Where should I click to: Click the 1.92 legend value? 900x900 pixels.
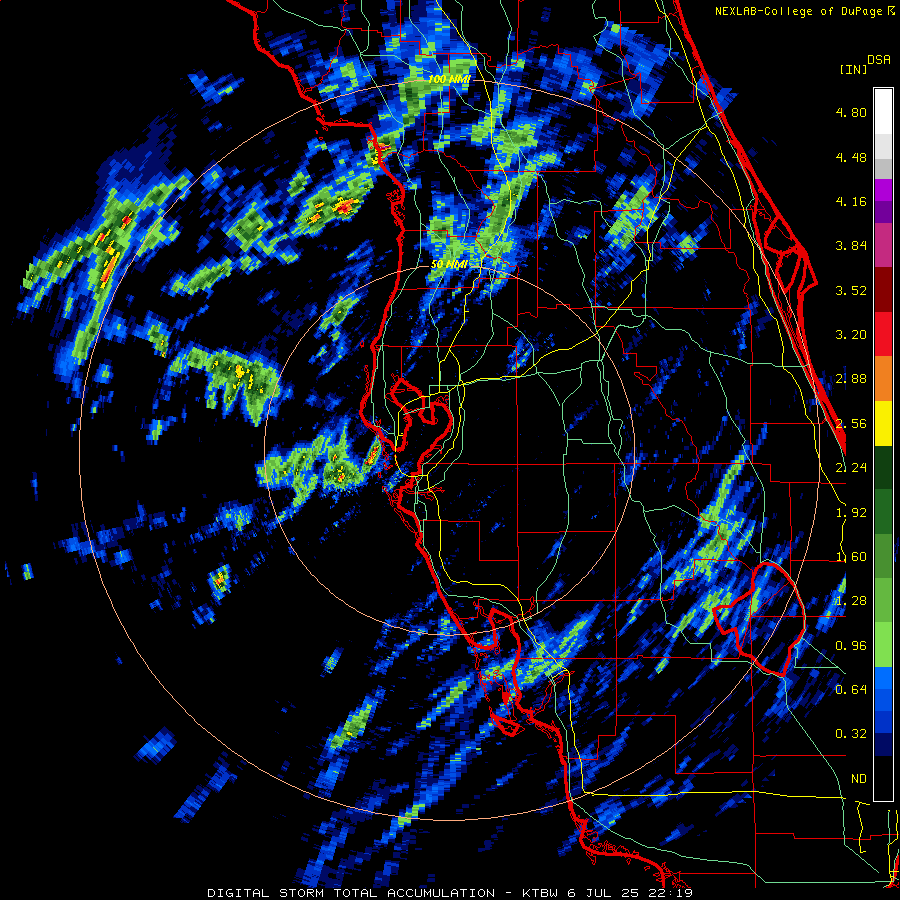851,513
